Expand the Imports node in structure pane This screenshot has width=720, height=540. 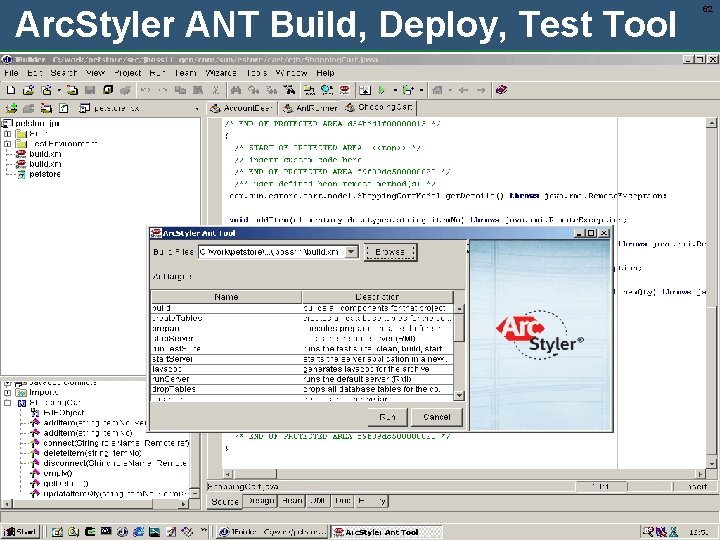[7, 393]
